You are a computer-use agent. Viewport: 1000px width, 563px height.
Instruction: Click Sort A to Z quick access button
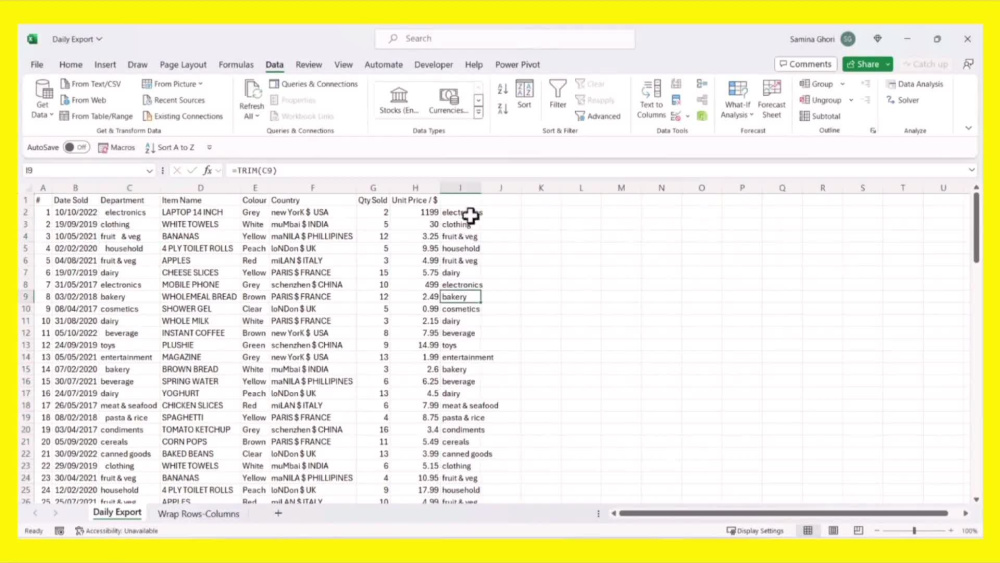[170, 147]
